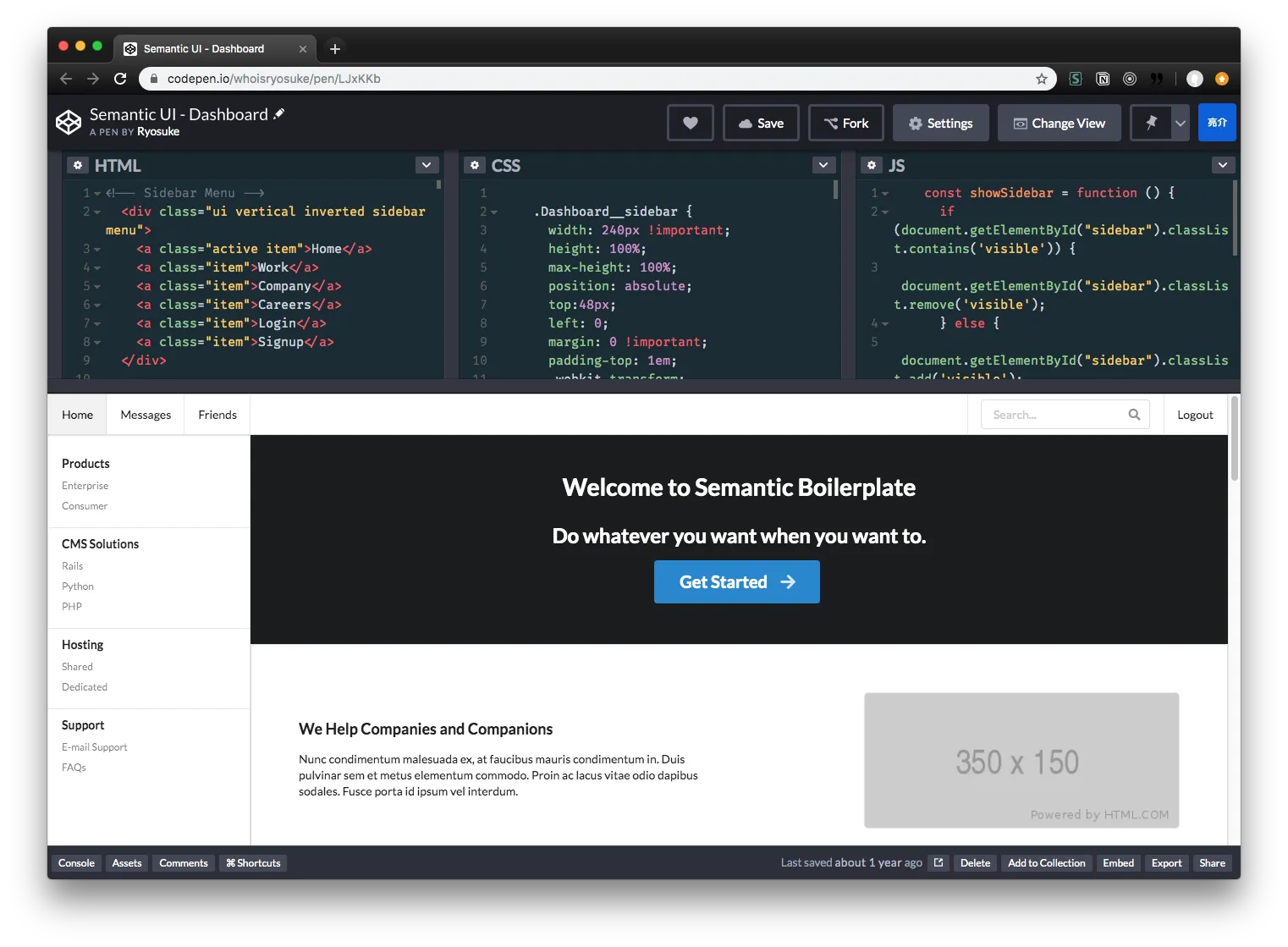Click the heart icon to like the pen
1288x947 pixels.
pos(690,123)
